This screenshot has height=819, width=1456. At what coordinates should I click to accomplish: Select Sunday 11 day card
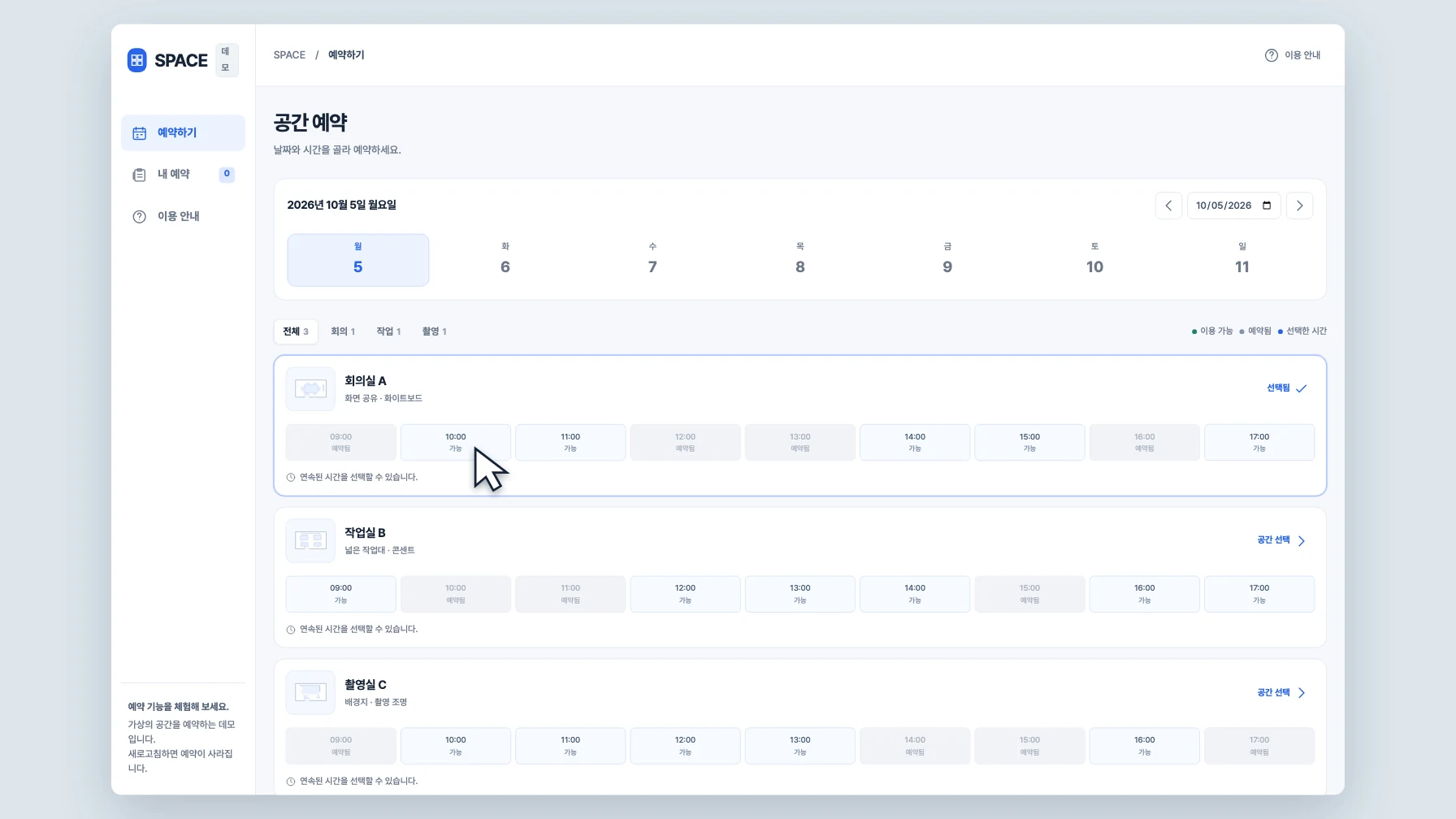click(x=1242, y=260)
